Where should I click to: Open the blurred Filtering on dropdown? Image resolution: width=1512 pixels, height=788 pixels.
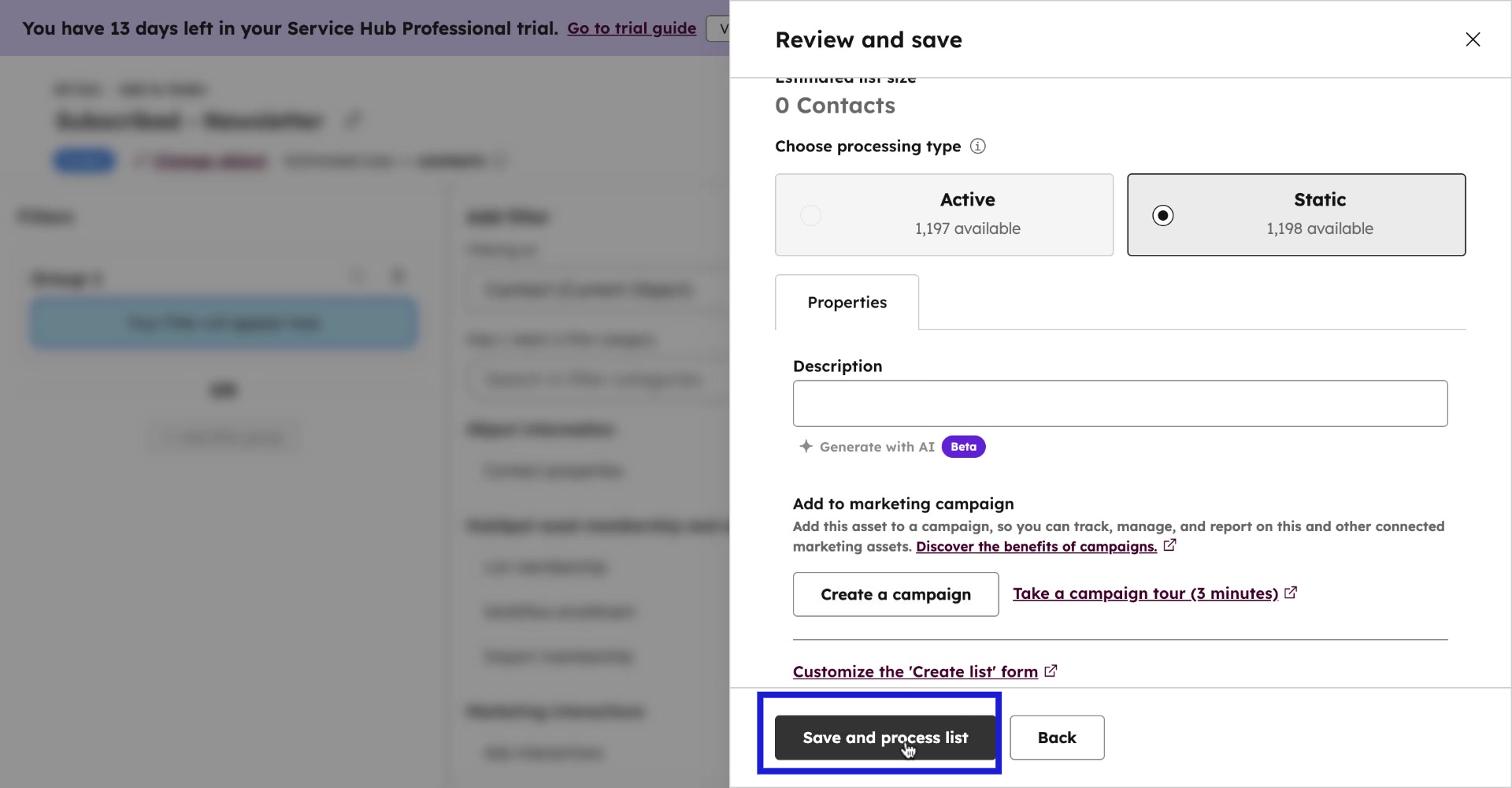pyautogui.click(x=591, y=290)
